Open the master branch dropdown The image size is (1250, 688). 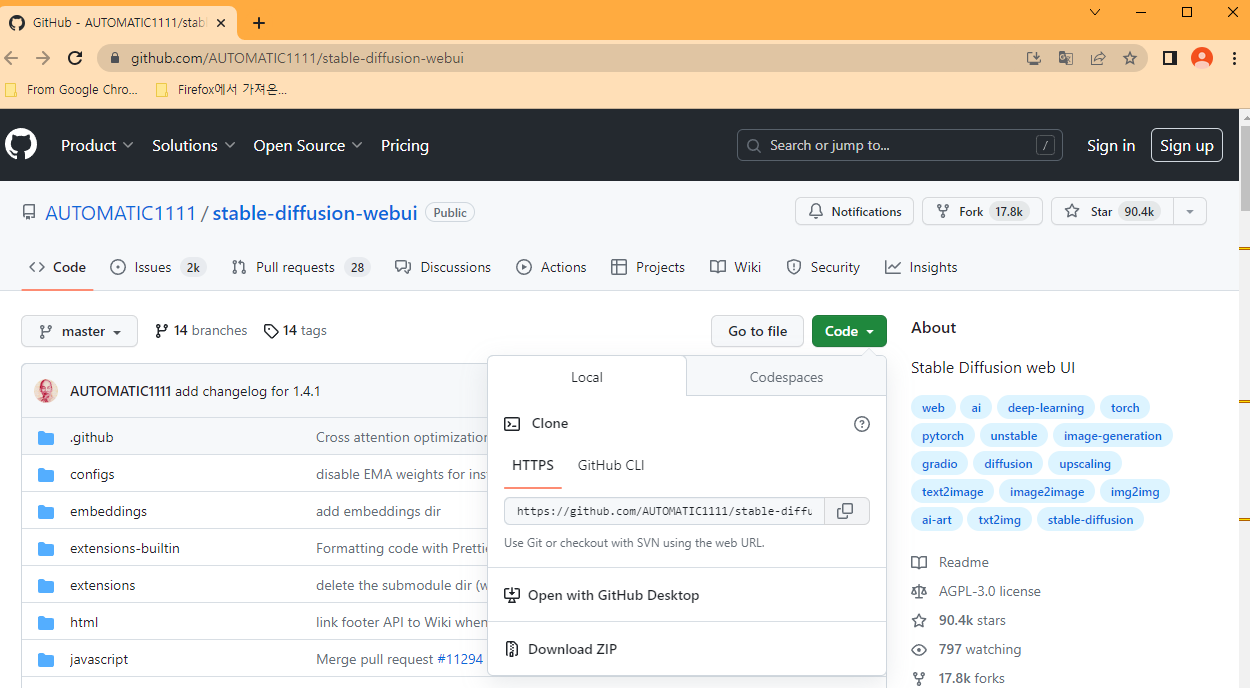click(x=79, y=331)
